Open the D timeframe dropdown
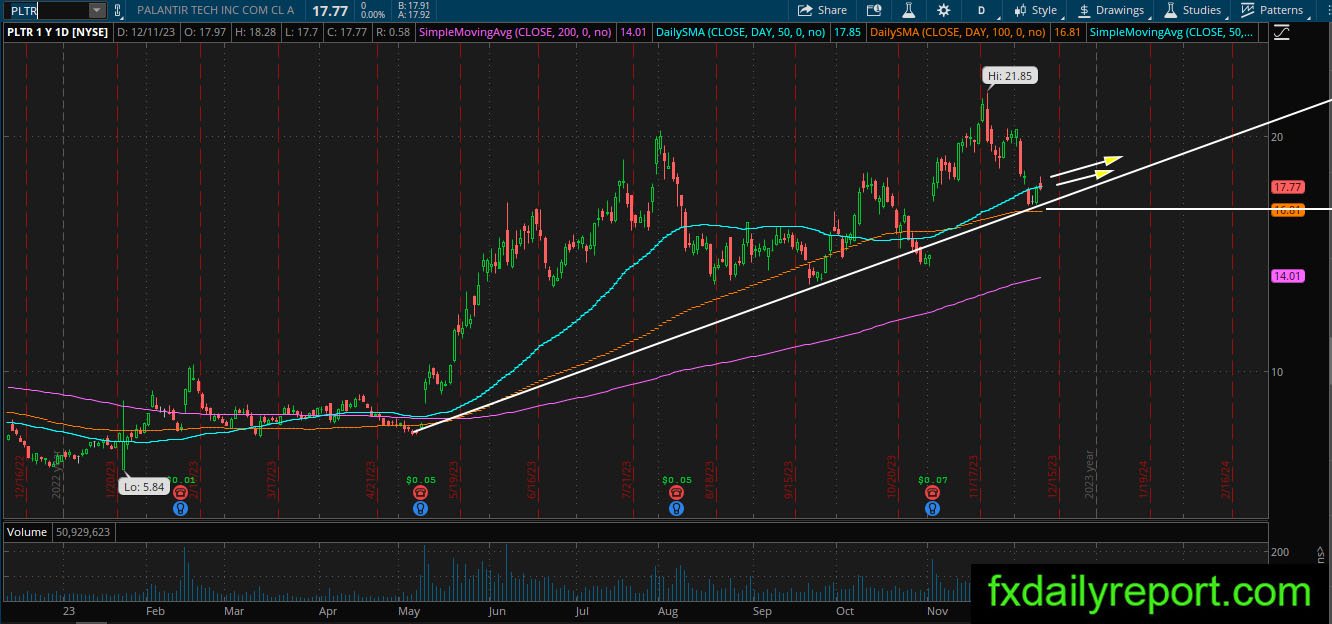1332x624 pixels. coord(981,10)
